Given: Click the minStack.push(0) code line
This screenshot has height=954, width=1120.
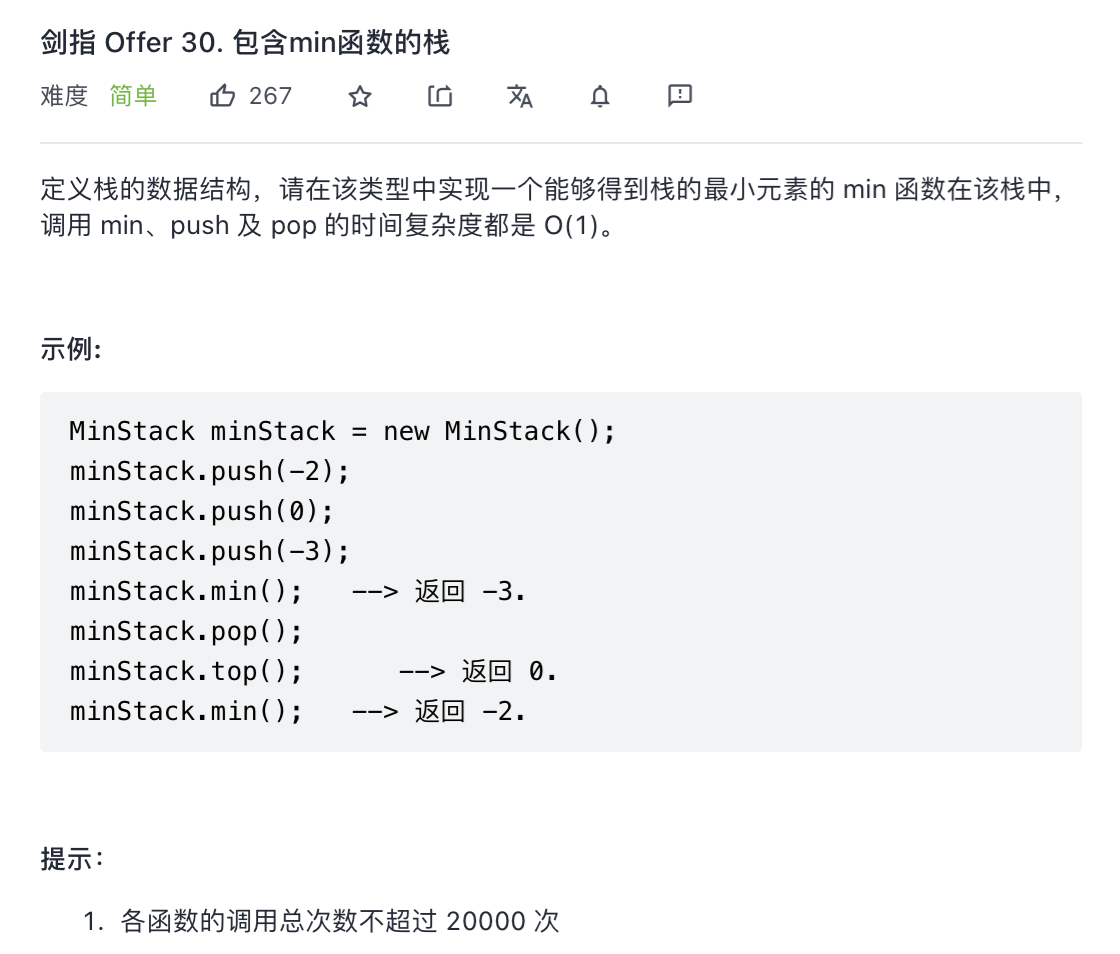Looking at the screenshot, I should 201,511.
